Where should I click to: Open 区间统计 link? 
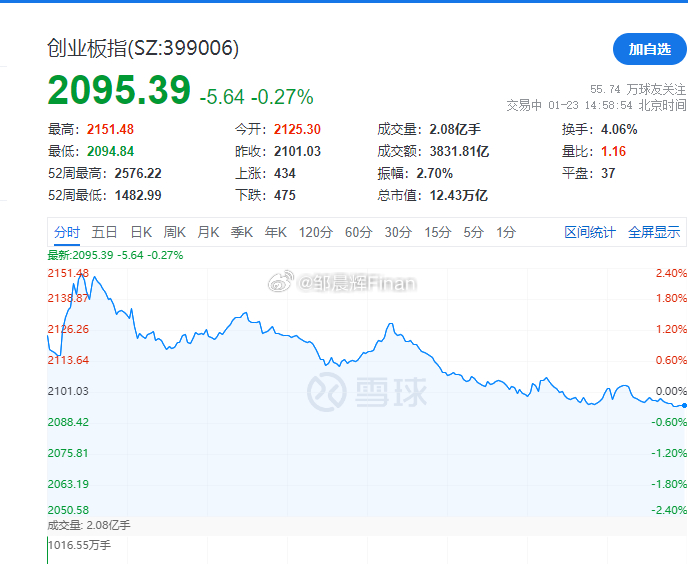[590, 232]
